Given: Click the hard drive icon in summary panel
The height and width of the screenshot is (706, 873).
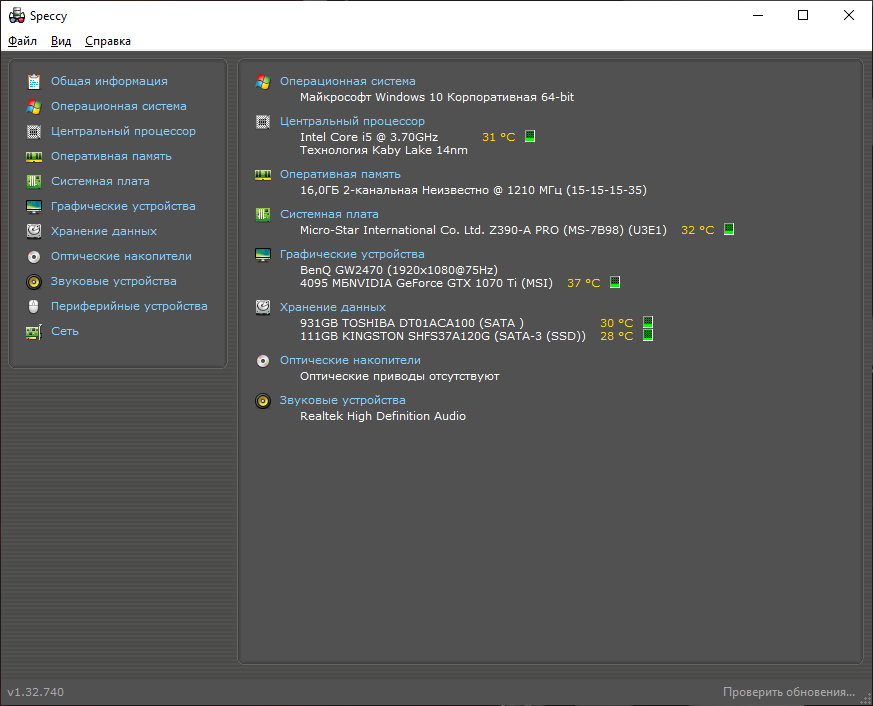Looking at the screenshot, I should point(263,307).
